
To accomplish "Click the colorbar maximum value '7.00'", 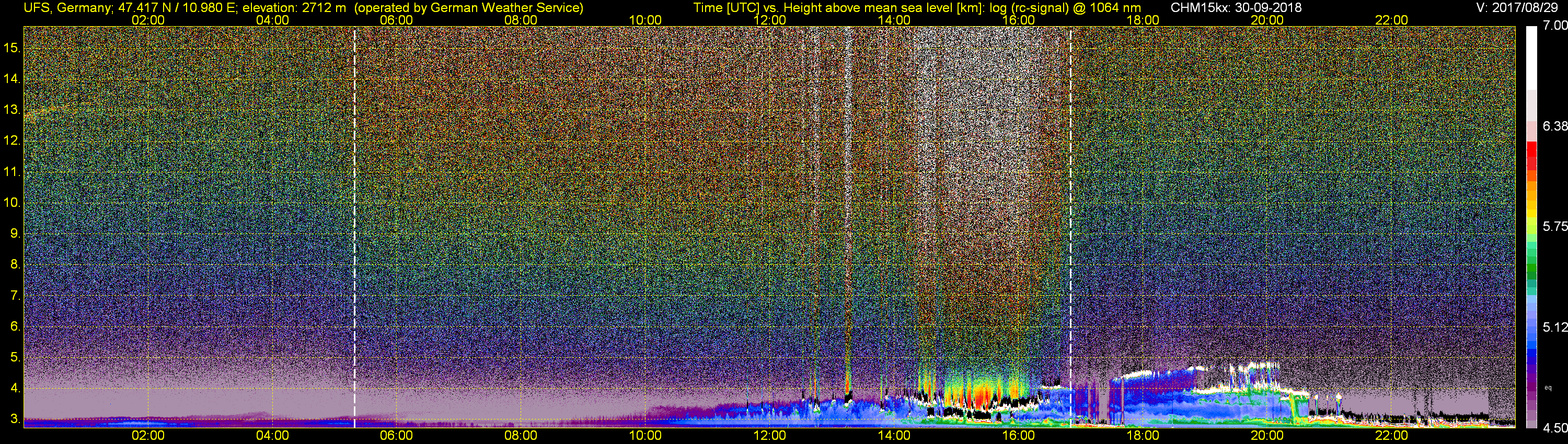I will pos(1555,25).
